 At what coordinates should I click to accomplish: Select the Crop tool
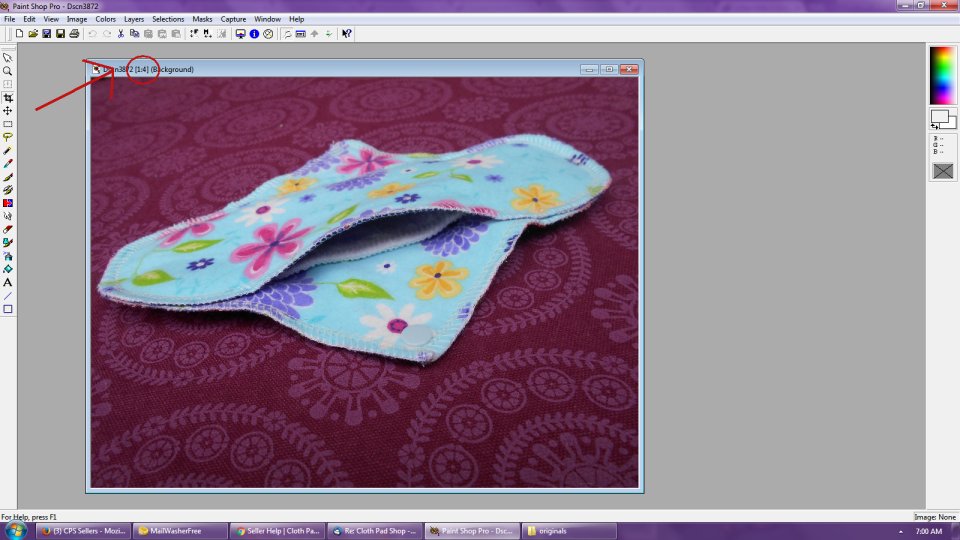[8, 98]
